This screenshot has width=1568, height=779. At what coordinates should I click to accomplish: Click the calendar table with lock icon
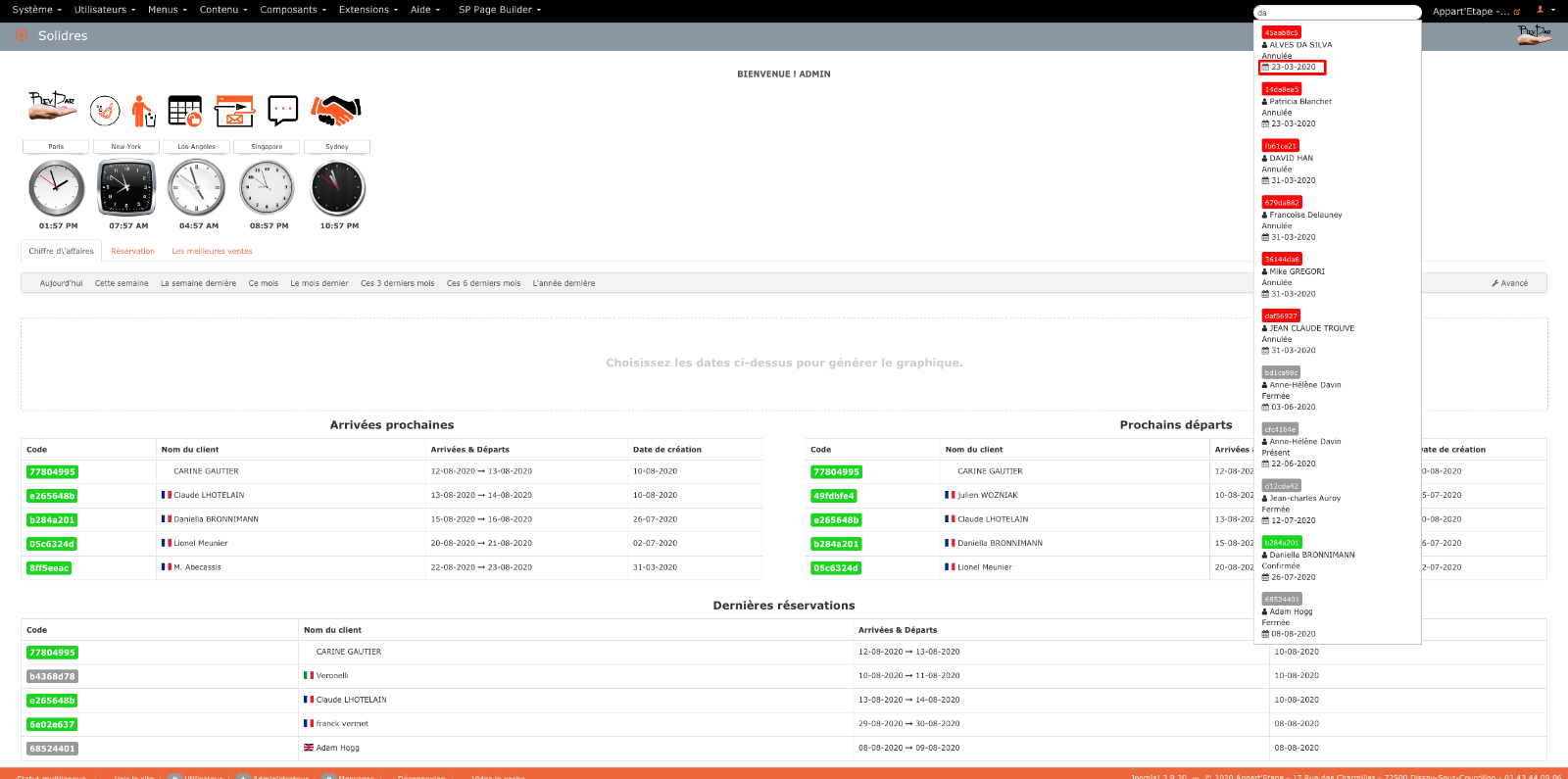[184, 111]
